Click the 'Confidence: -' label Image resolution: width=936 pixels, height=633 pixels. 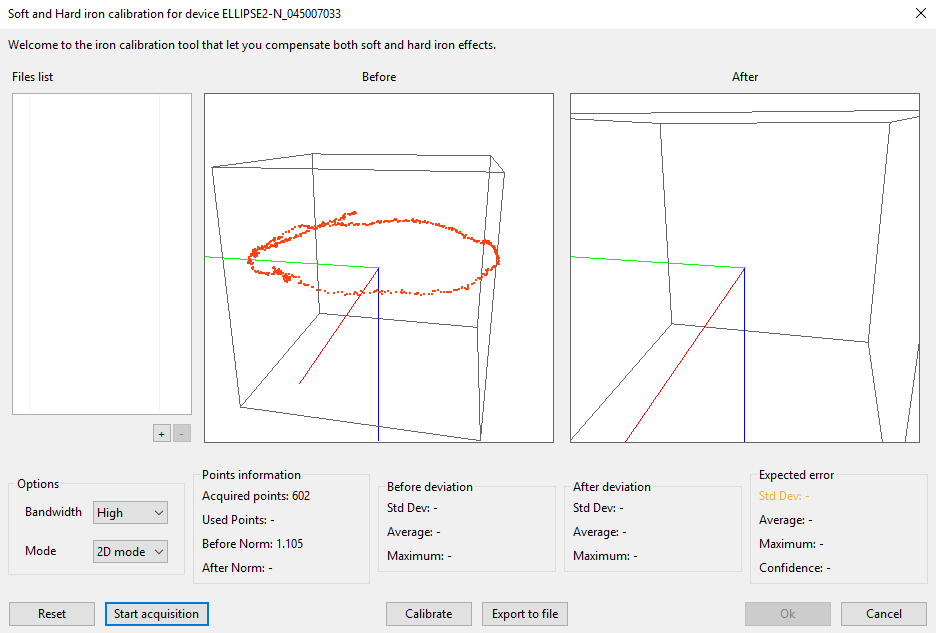point(795,567)
